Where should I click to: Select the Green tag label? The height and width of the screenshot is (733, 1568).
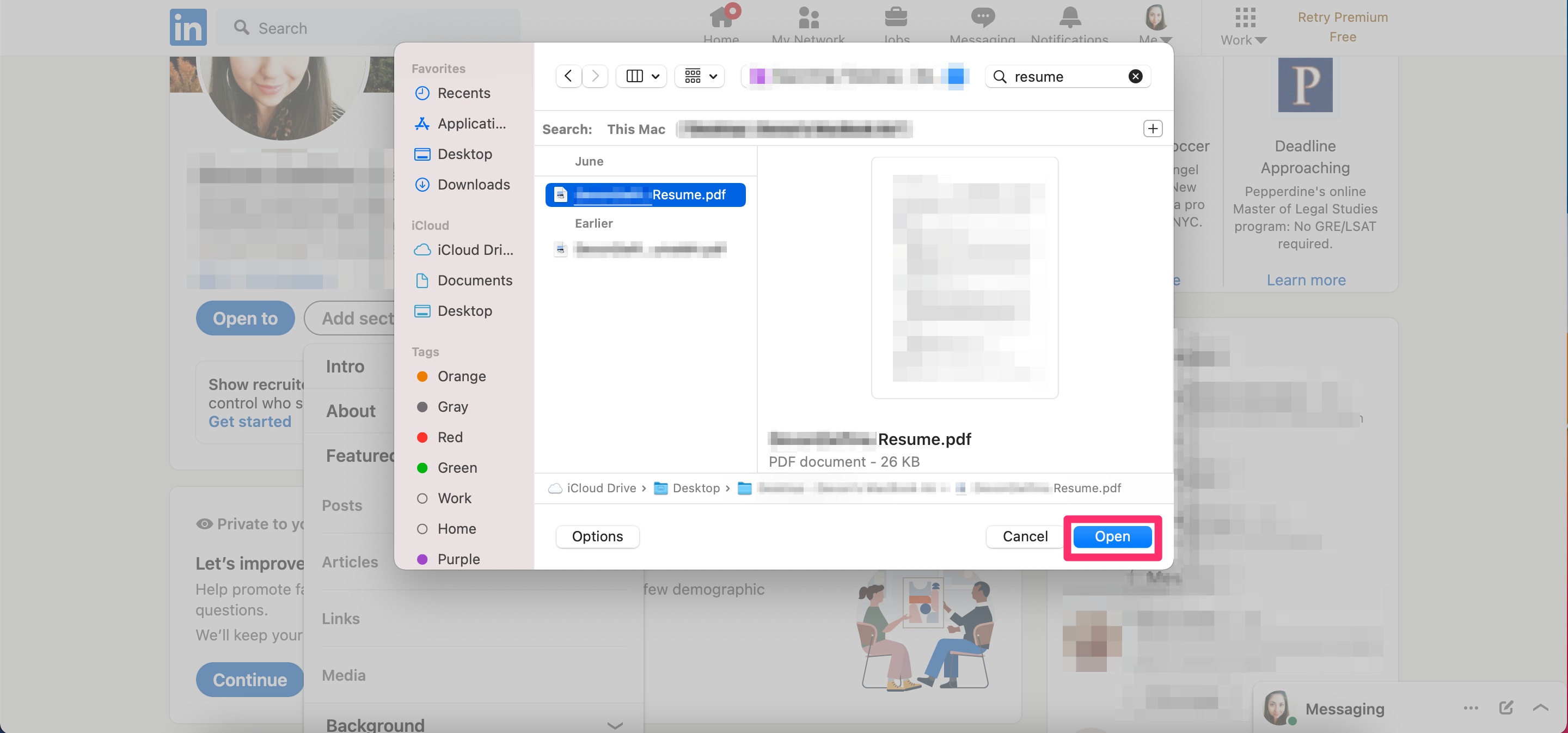457,467
